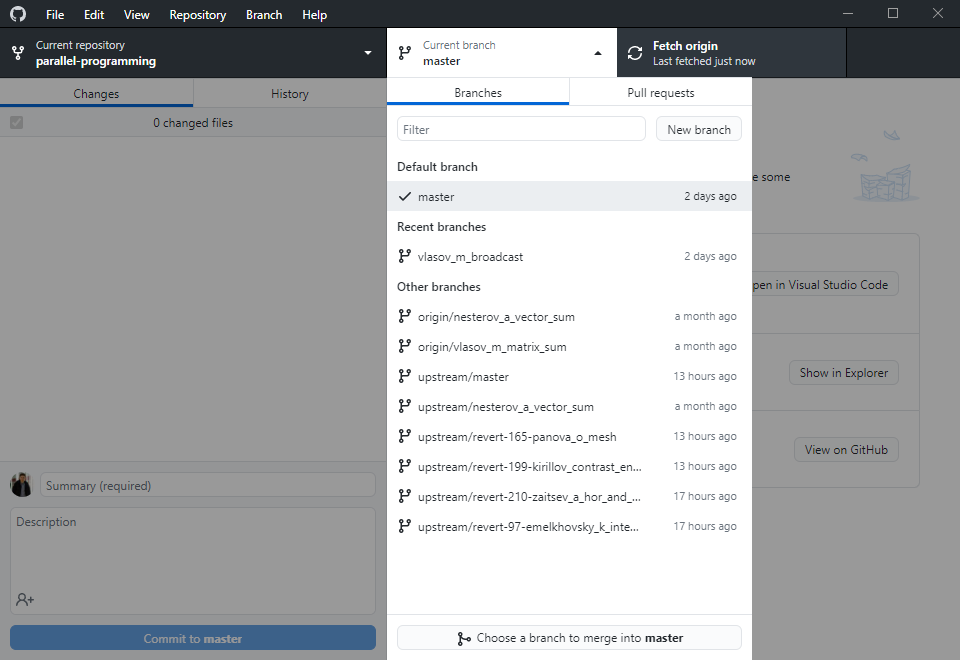Select branch upstream/nesterov_a_vector_sum
The image size is (960, 660).
[569, 406]
